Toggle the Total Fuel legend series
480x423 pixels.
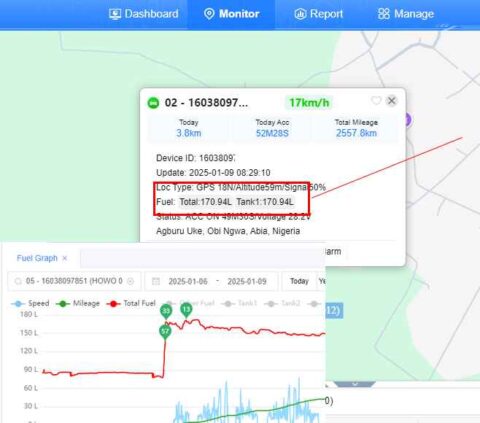(x=131, y=303)
